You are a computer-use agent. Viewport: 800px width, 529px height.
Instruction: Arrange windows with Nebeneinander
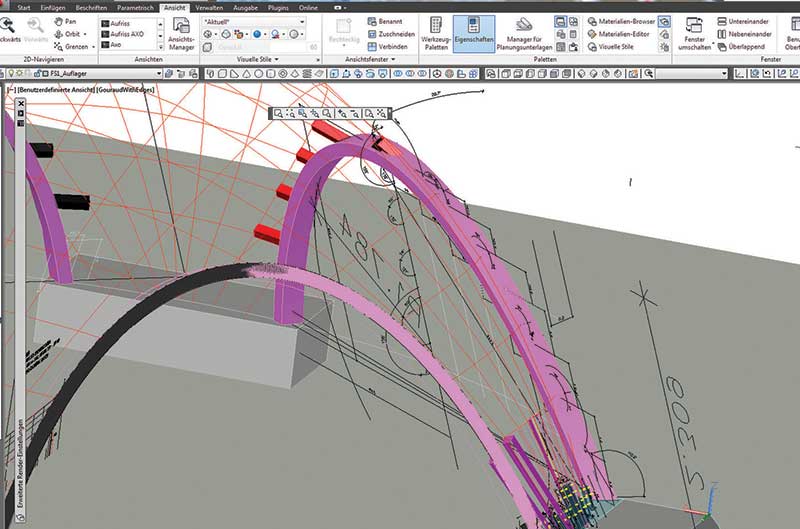pyautogui.click(x=746, y=33)
